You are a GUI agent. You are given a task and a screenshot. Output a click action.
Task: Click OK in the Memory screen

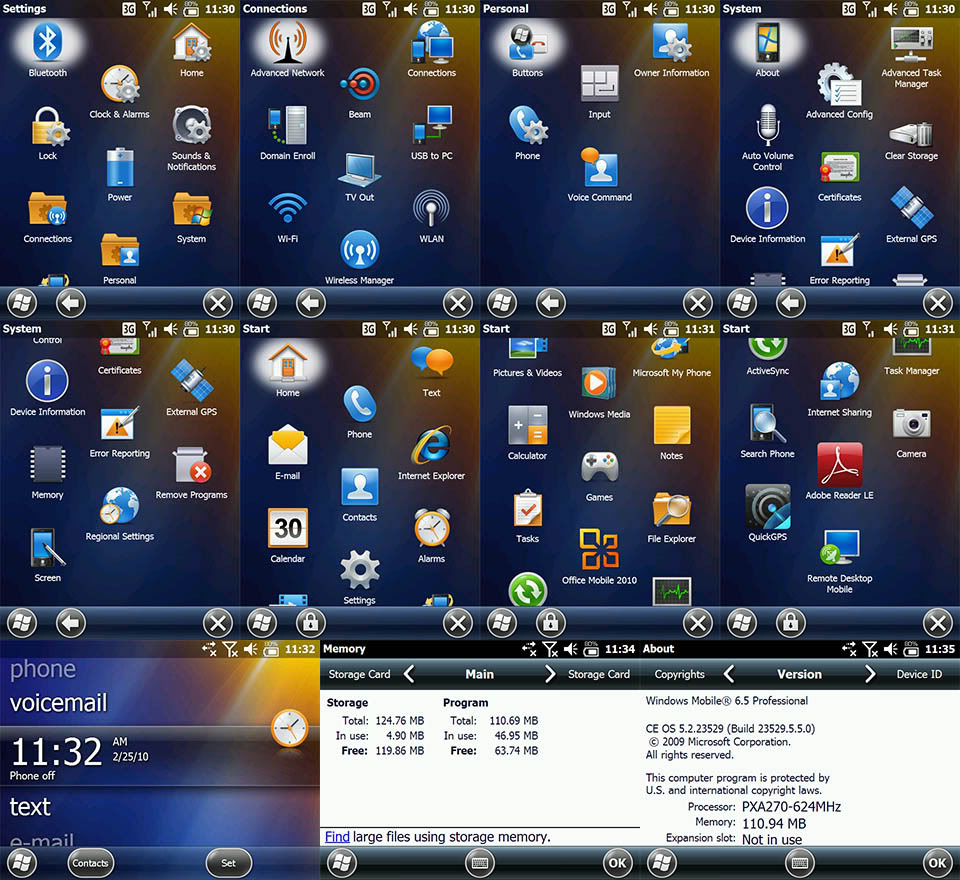(618, 863)
